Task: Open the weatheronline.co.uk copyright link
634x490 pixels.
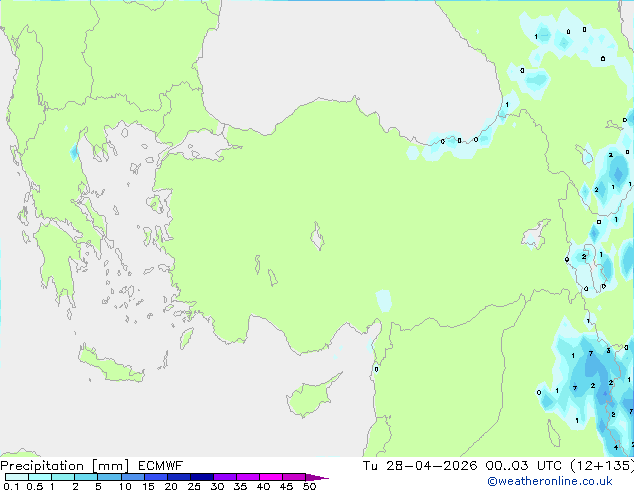Action: (x=550, y=481)
